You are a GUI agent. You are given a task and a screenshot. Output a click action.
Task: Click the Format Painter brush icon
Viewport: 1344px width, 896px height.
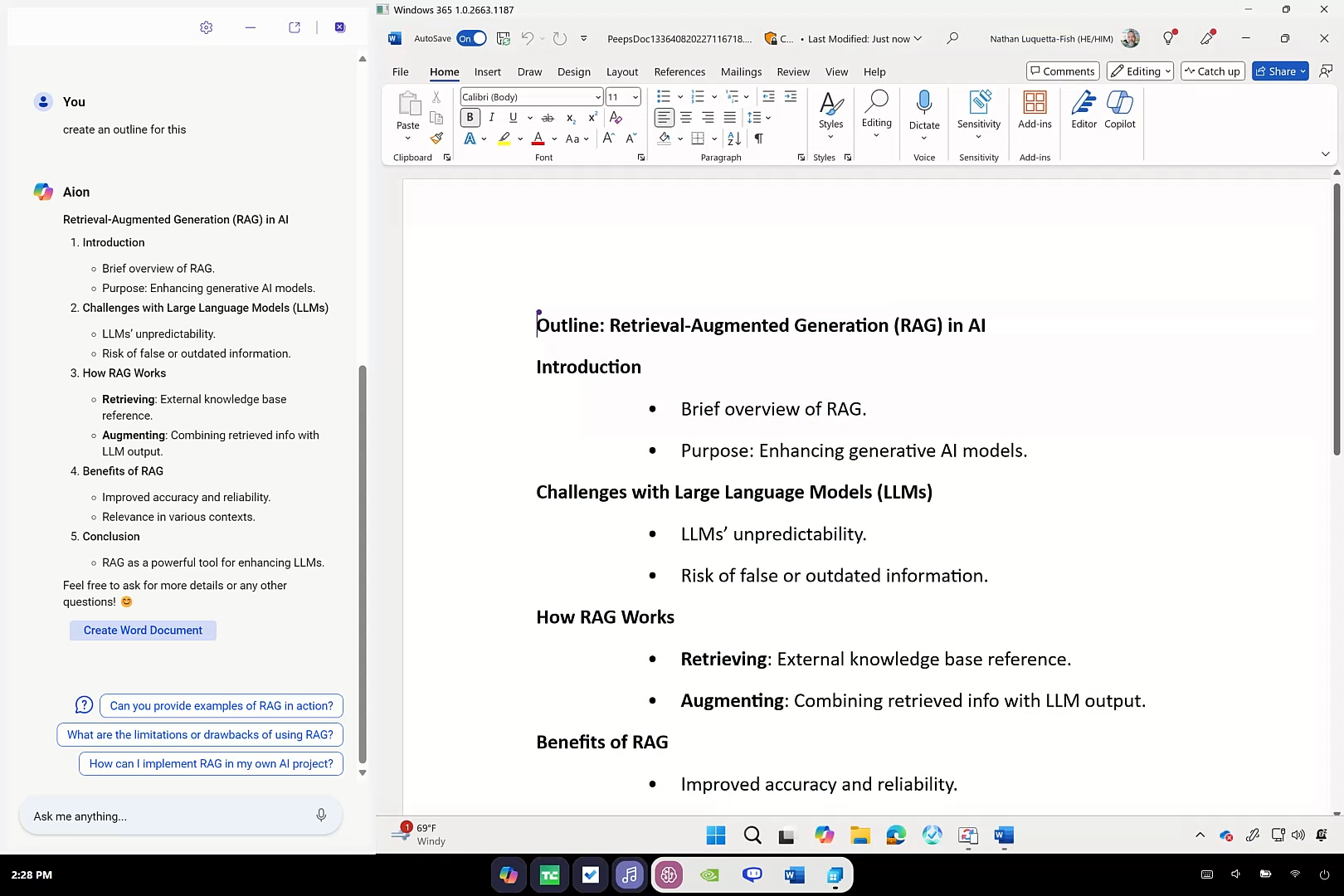point(436,139)
